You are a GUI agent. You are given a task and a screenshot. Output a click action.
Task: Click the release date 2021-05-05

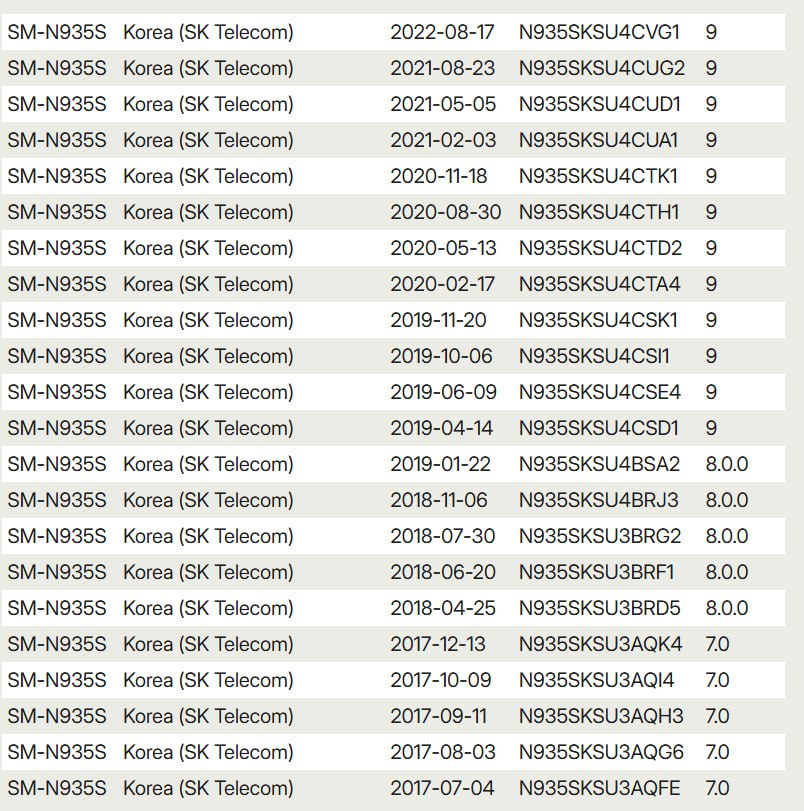point(443,104)
